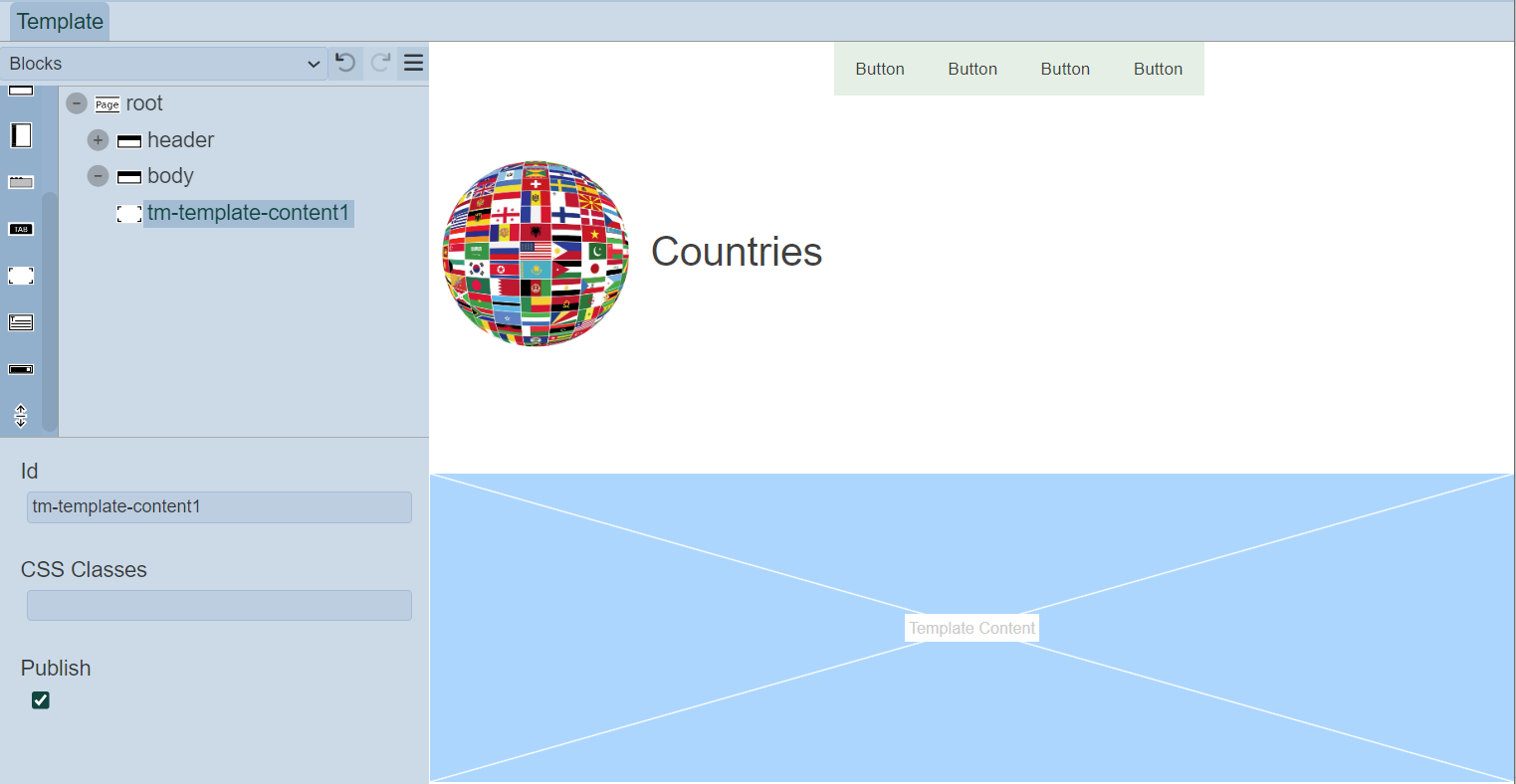The height and width of the screenshot is (784, 1516).
Task: Open the hamburger menu beside redo
Action: (413, 63)
